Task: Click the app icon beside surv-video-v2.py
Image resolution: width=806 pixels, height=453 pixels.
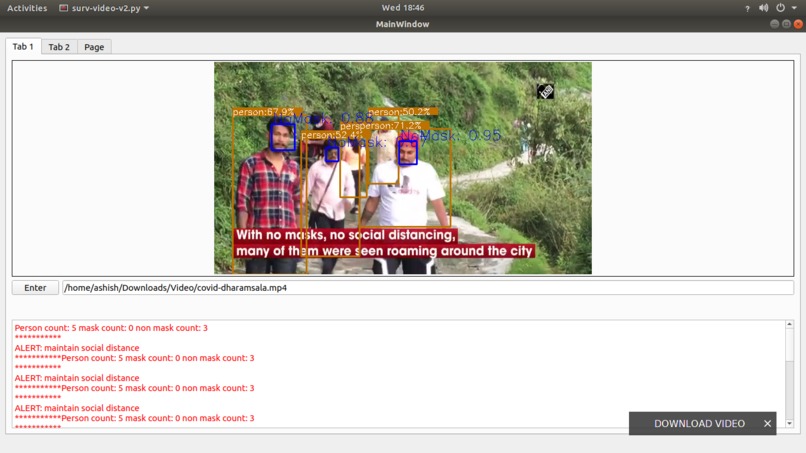Action: point(63,8)
